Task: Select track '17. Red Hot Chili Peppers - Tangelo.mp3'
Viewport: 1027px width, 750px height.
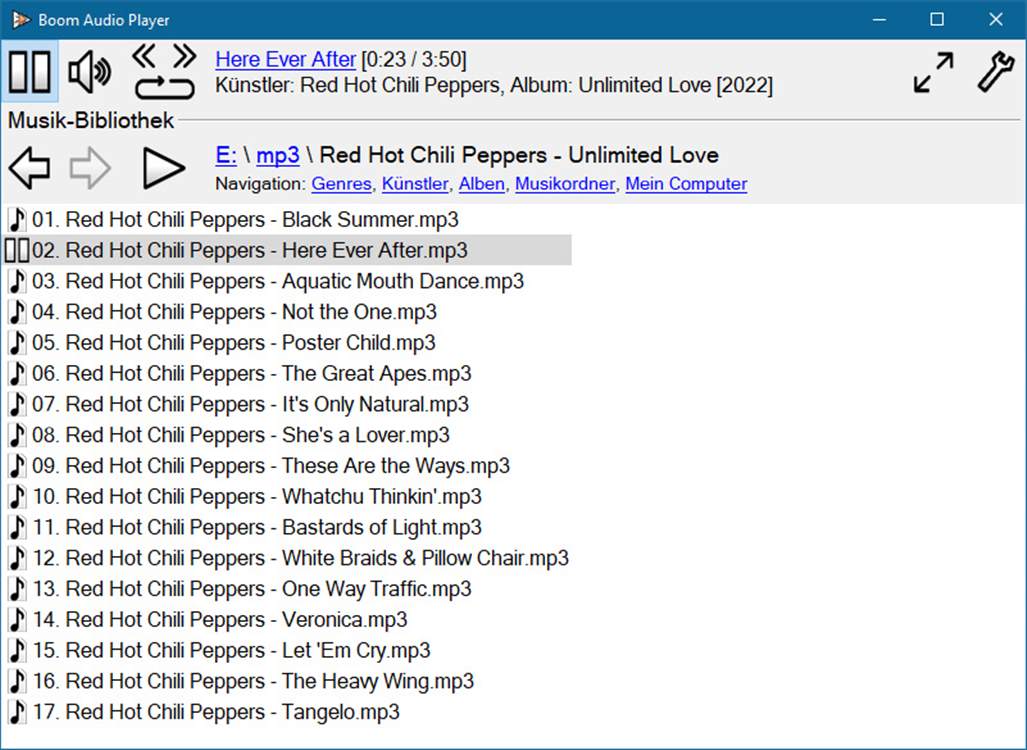Action: point(215,712)
